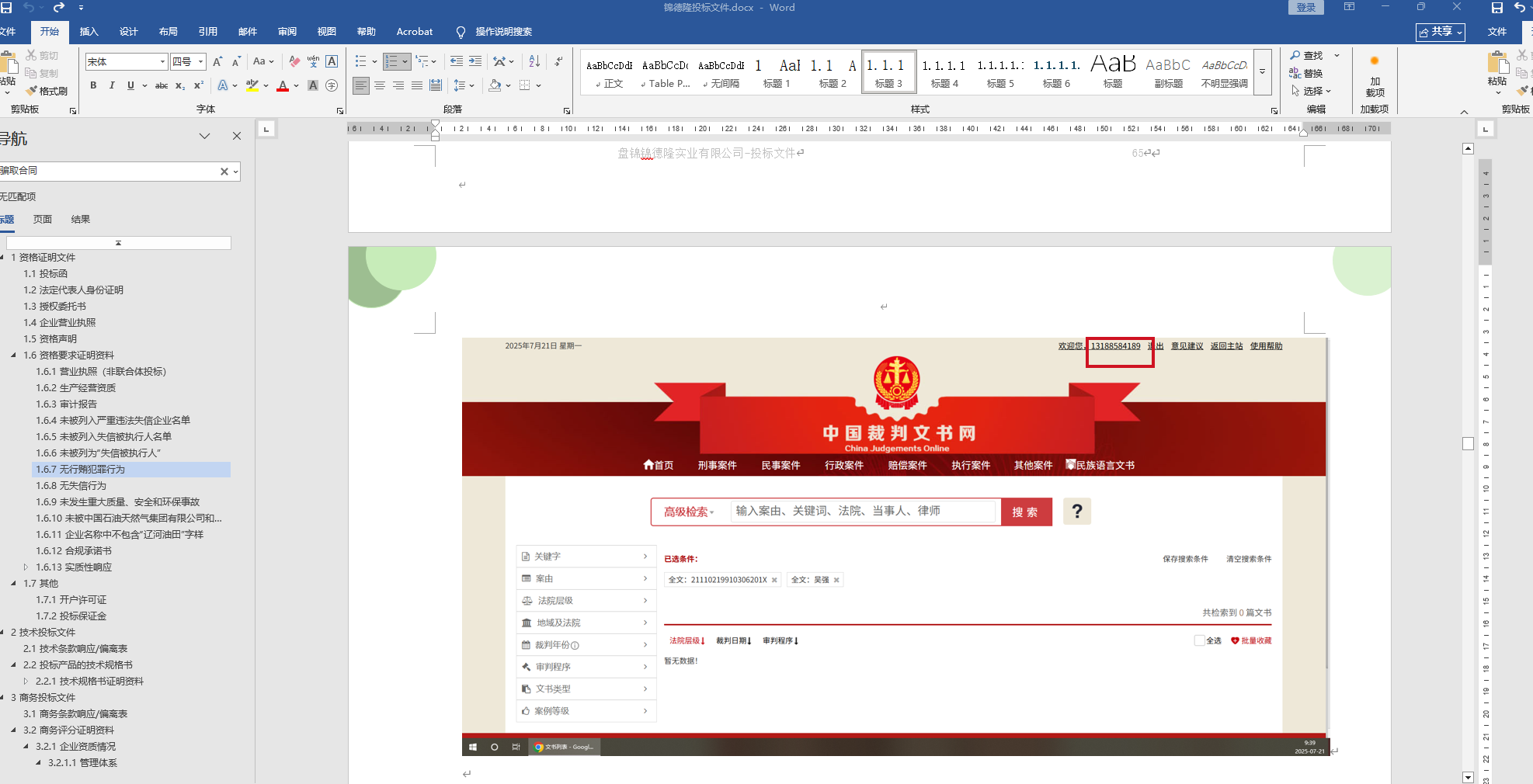Show or hide paragraph marks
This screenshot has height=784, width=1533.
(558, 61)
